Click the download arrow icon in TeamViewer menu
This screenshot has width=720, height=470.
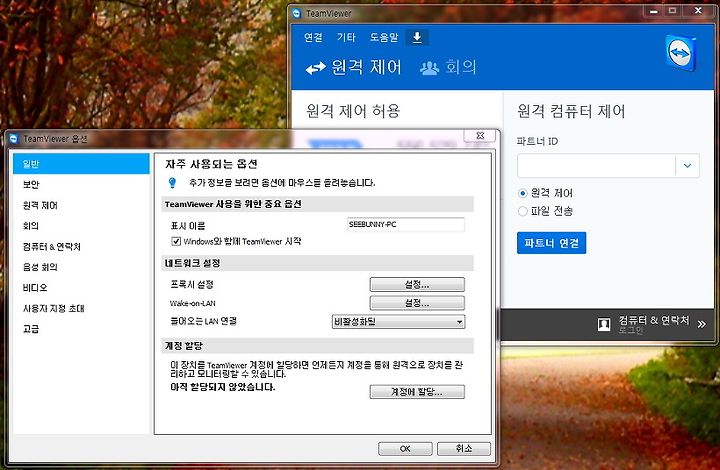pos(417,37)
